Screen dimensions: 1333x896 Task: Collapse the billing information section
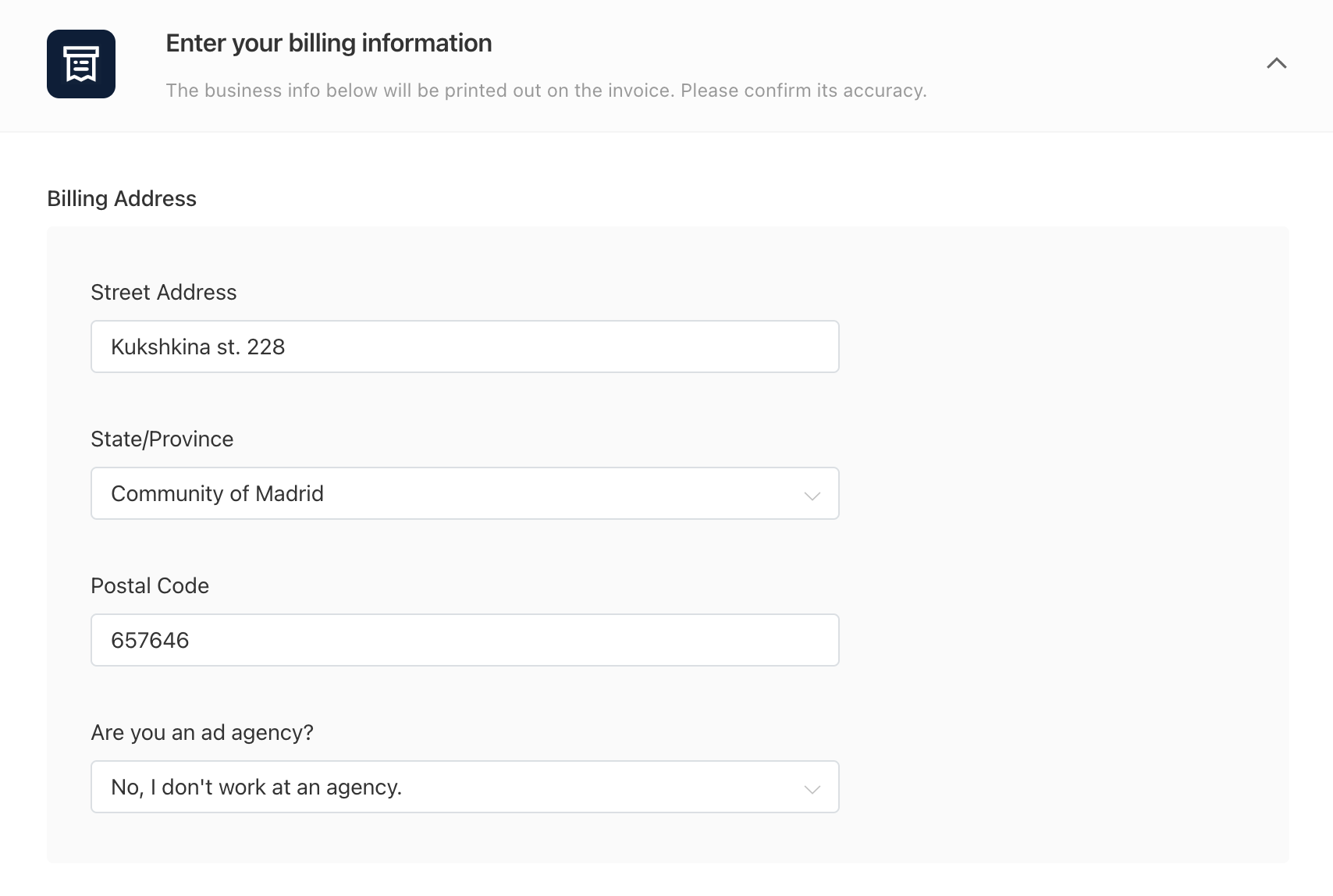pos(1276,63)
